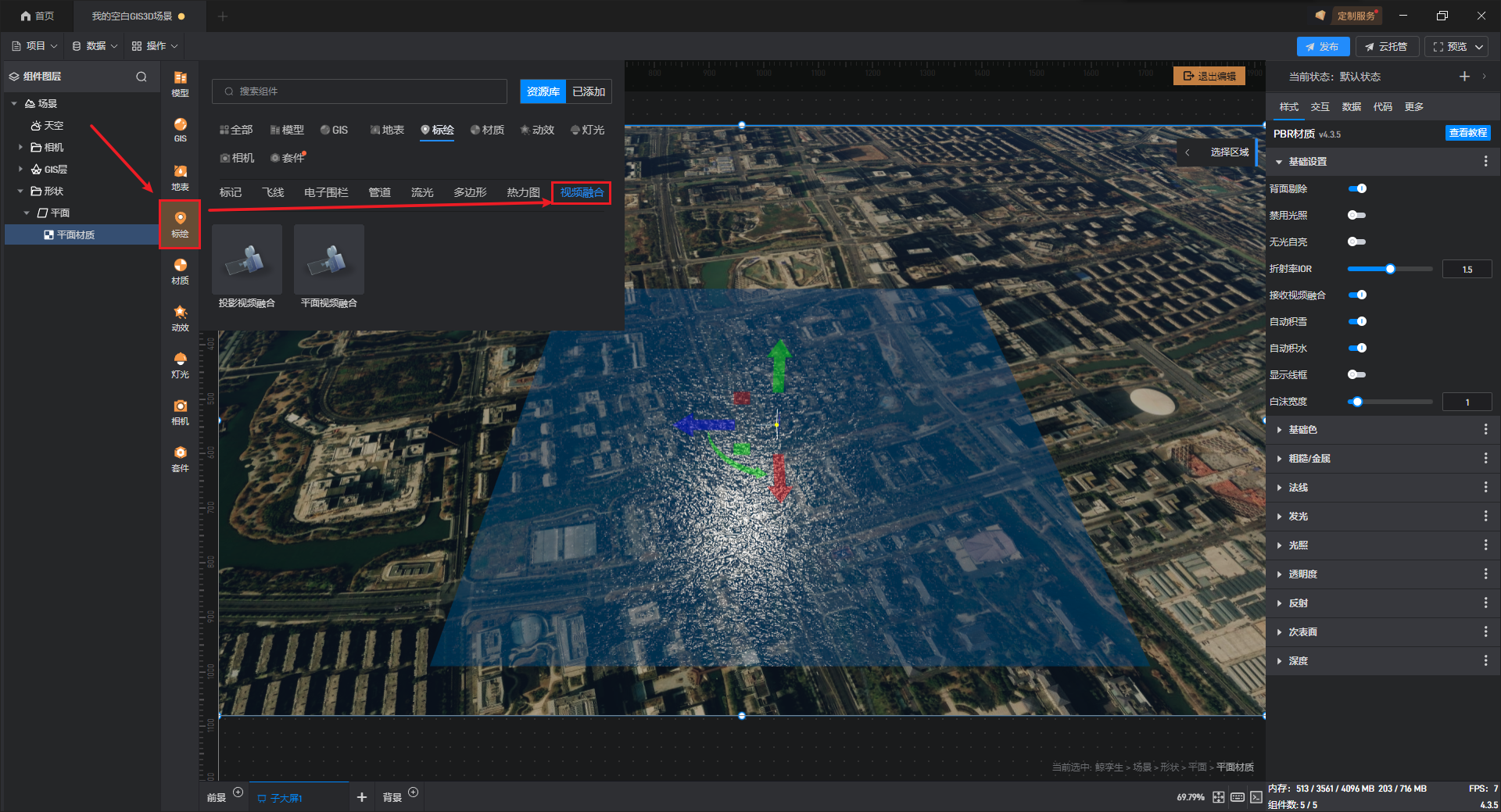Toggle the 背面剔除 switch off
Screen dimensions: 1501x812
[x=1357, y=188]
